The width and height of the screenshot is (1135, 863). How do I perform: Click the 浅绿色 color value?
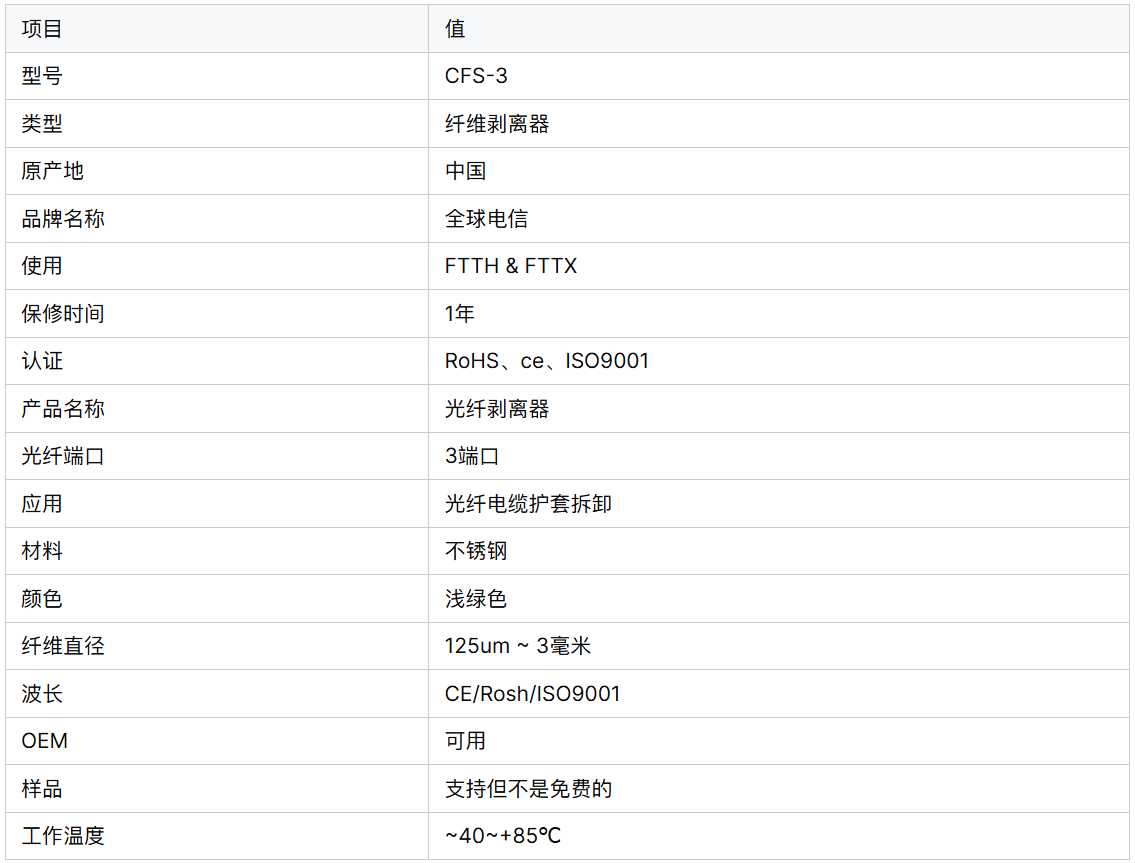[x=476, y=599]
